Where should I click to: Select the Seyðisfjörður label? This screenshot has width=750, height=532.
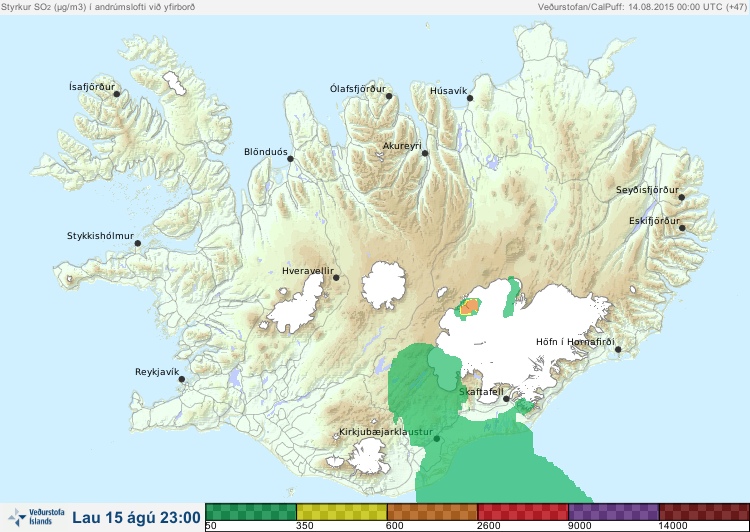[647, 190]
